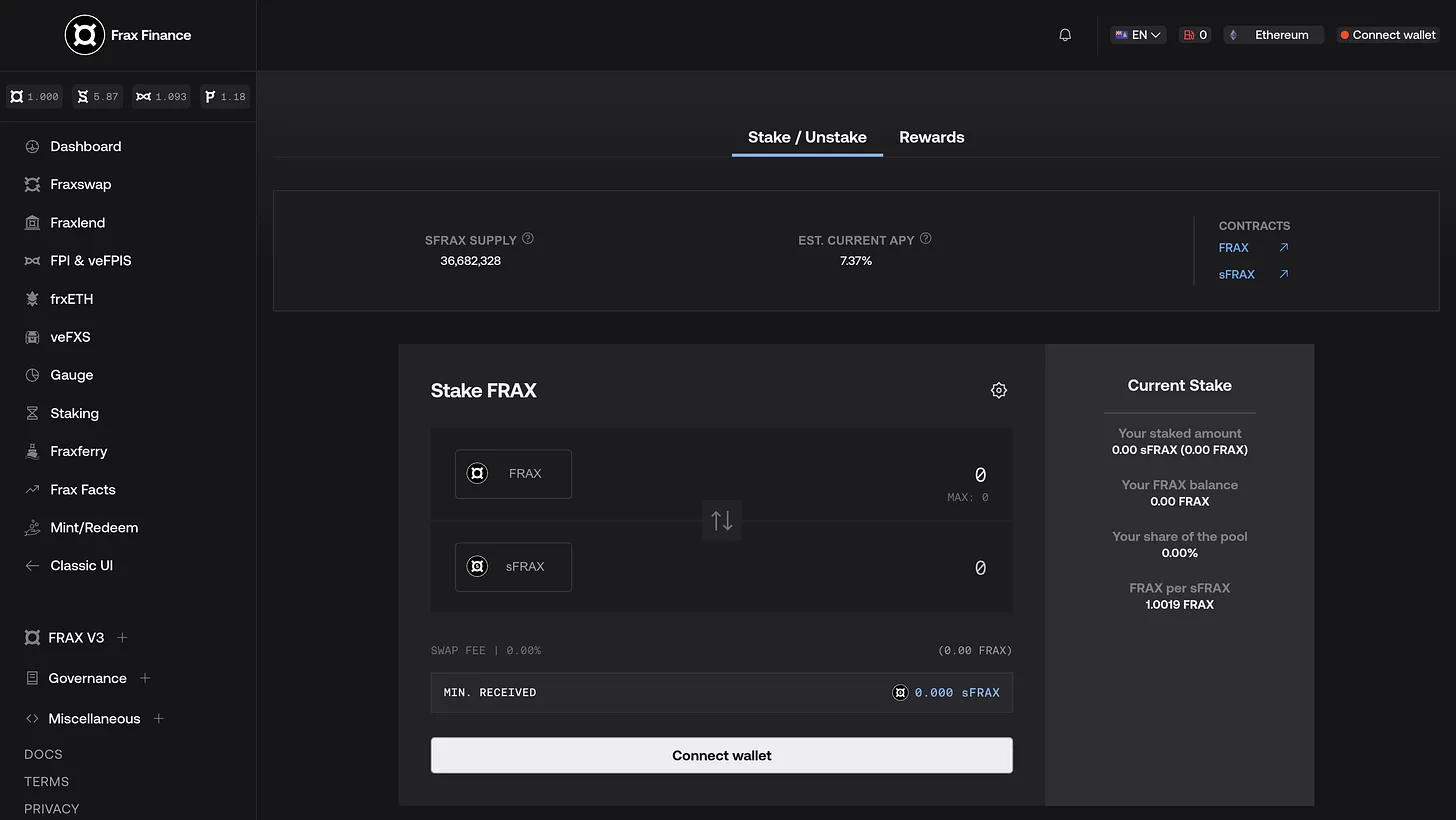1456x820 pixels.
Task: Click MAX: 0 under FRAX amount
Action: [968, 498]
